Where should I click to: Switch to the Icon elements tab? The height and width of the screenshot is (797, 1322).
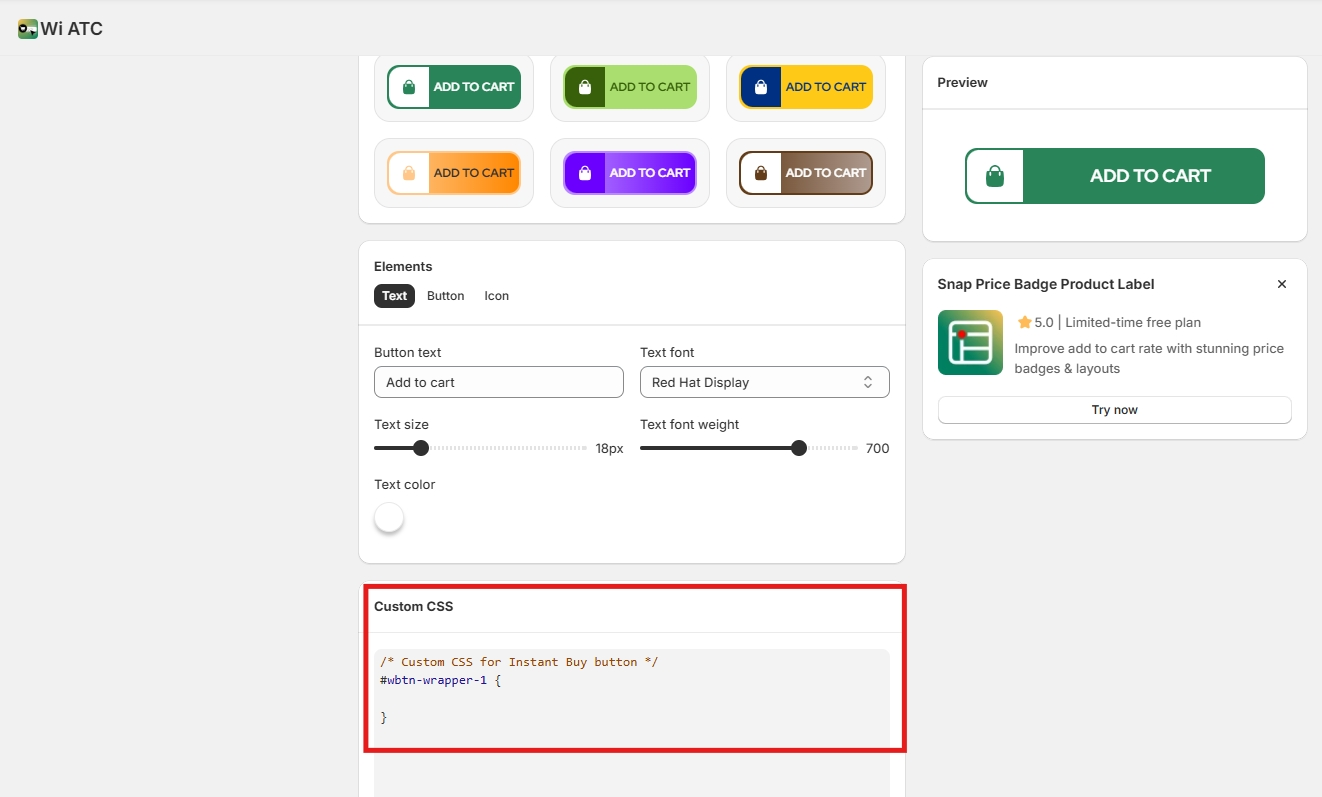click(x=497, y=296)
